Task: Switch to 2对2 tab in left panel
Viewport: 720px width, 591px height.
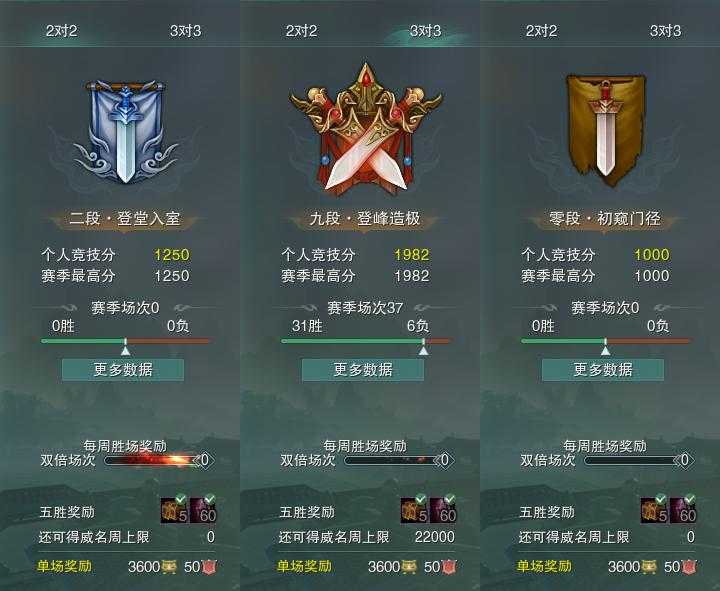Action: coord(62,31)
